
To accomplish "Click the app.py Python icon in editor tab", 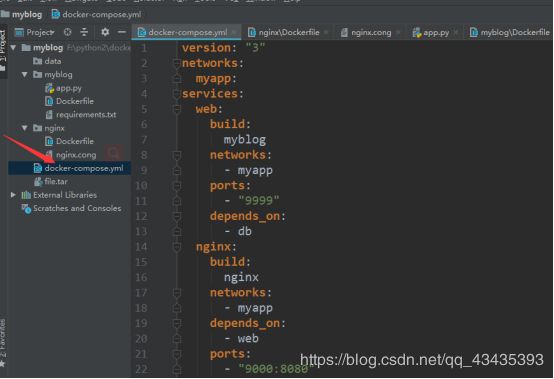I will (x=417, y=32).
